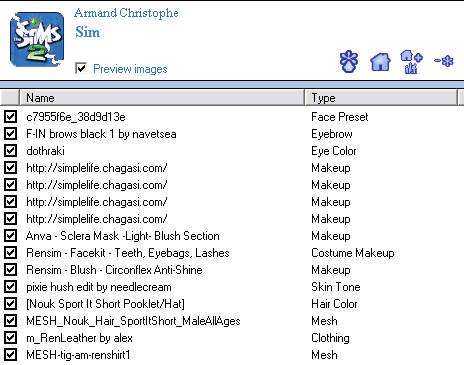
Task: Toggle m_RenLeather by alex checkbox
Action: tap(10, 337)
